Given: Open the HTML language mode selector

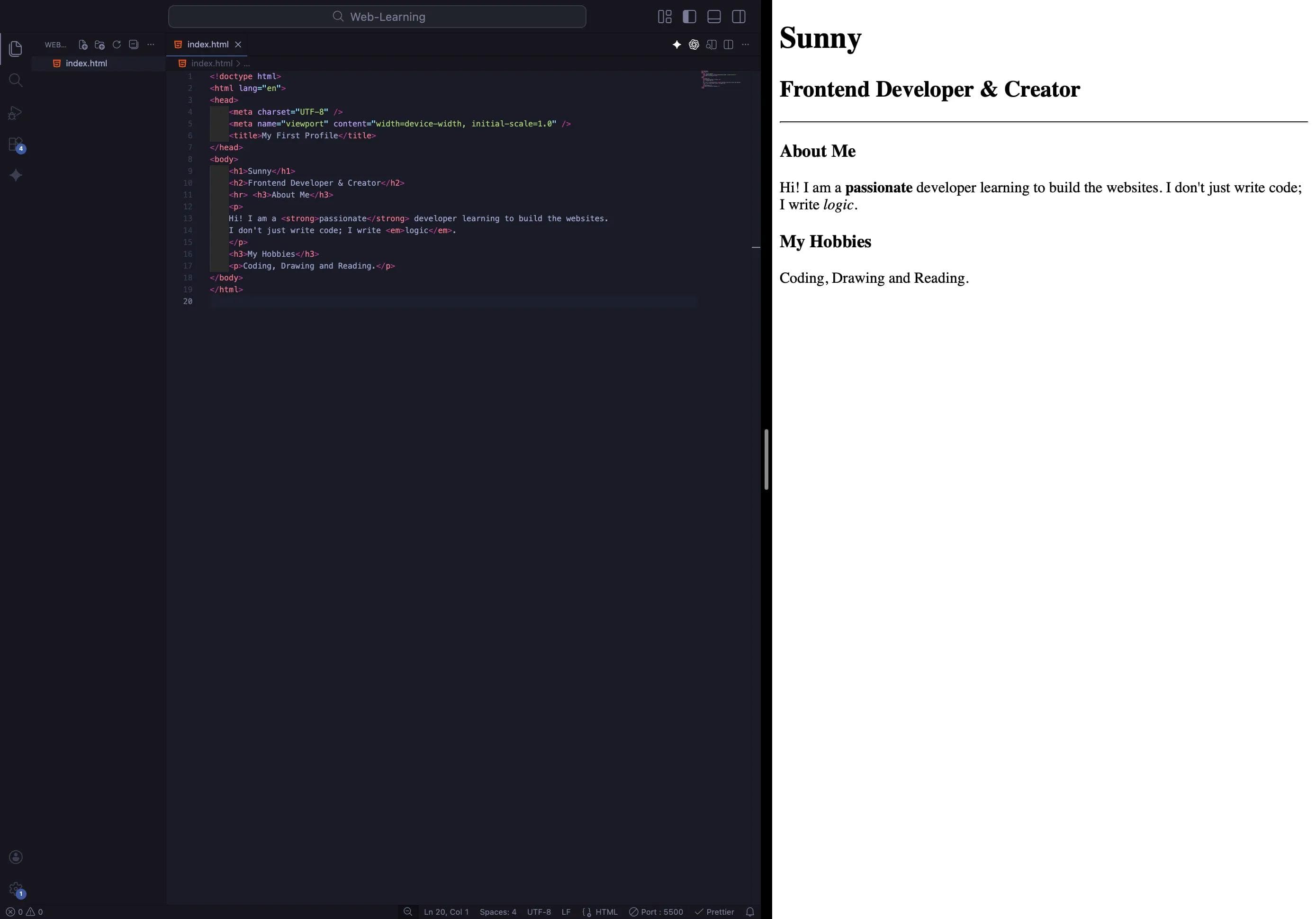Looking at the screenshot, I should point(606,911).
